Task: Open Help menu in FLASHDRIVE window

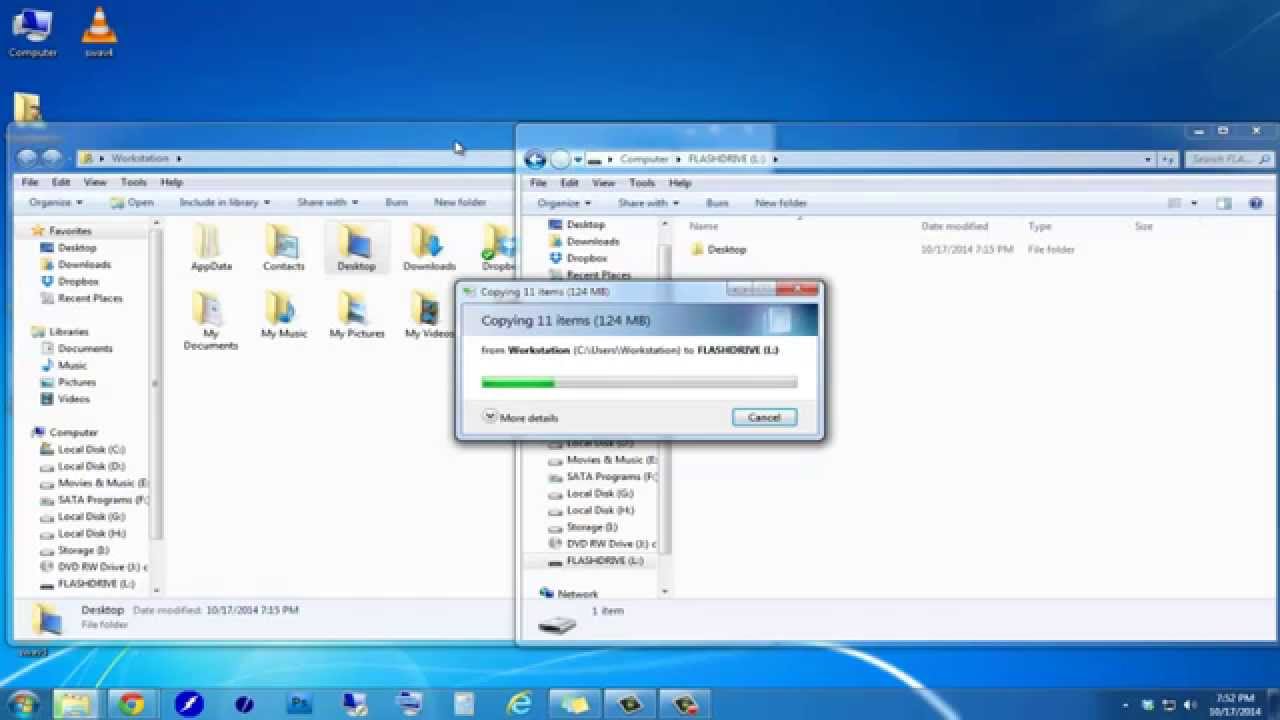Action: click(680, 183)
